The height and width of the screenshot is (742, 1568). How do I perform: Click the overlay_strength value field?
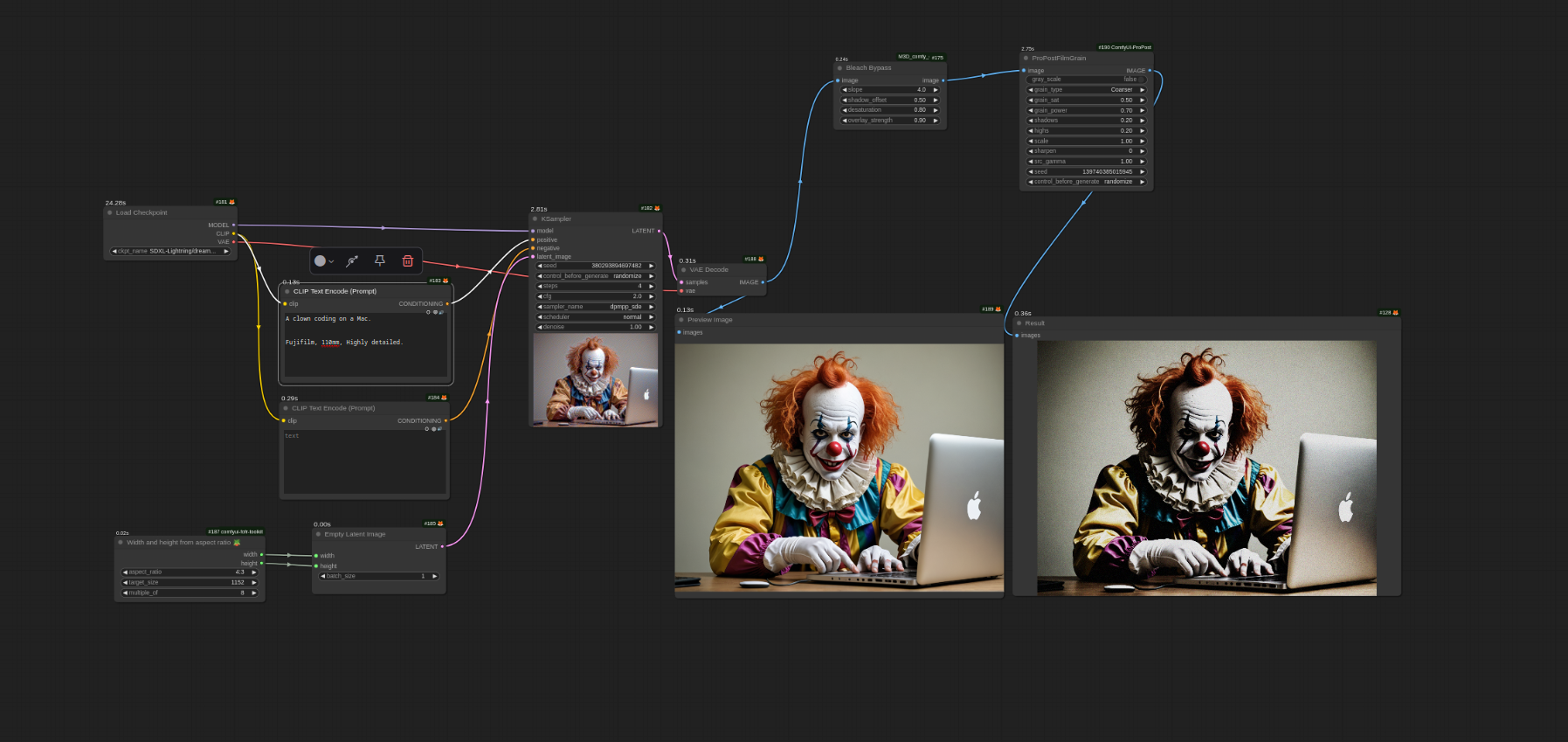[x=890, y=121]
